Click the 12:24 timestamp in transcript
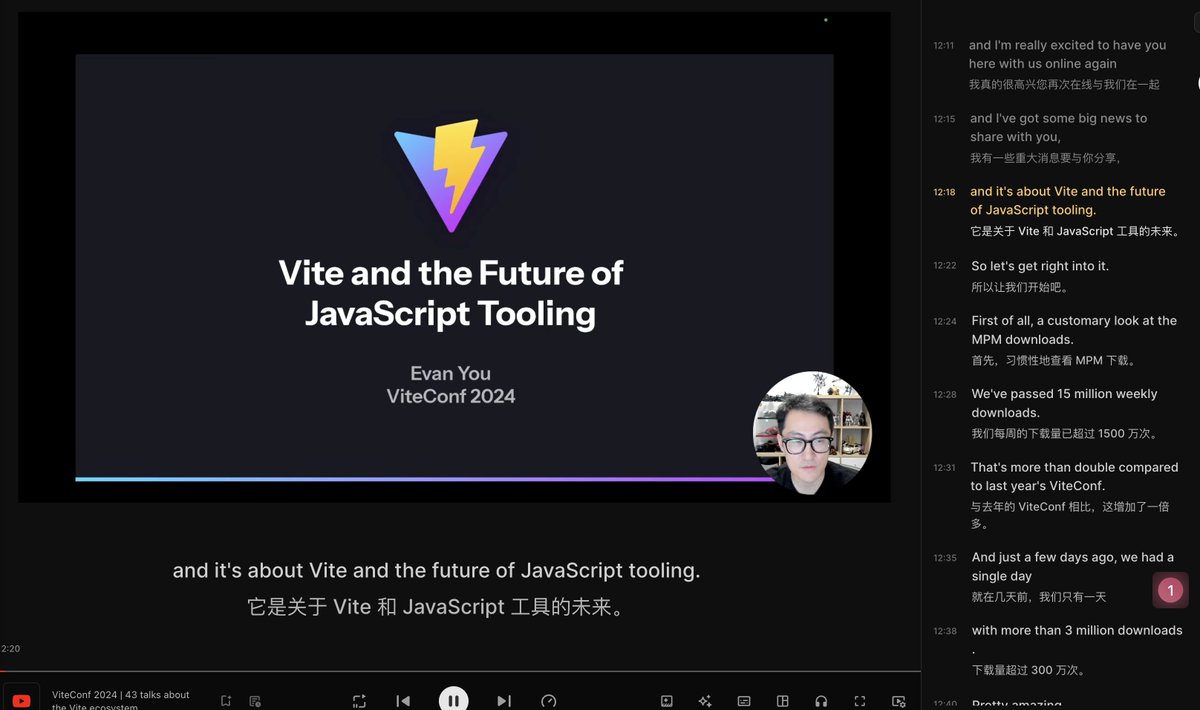 944,322
